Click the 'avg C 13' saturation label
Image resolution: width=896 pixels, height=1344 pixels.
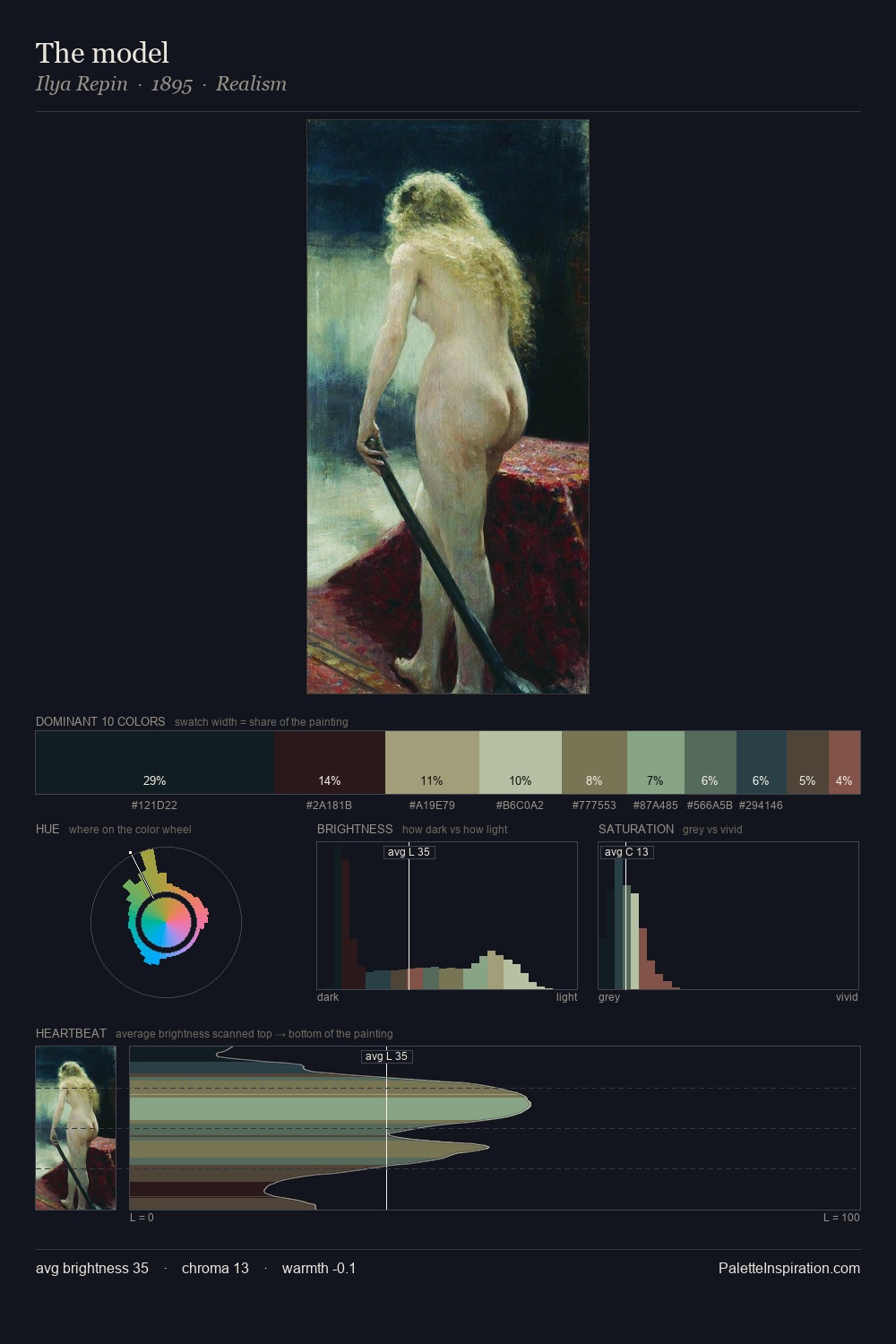(x=626, y=852)
